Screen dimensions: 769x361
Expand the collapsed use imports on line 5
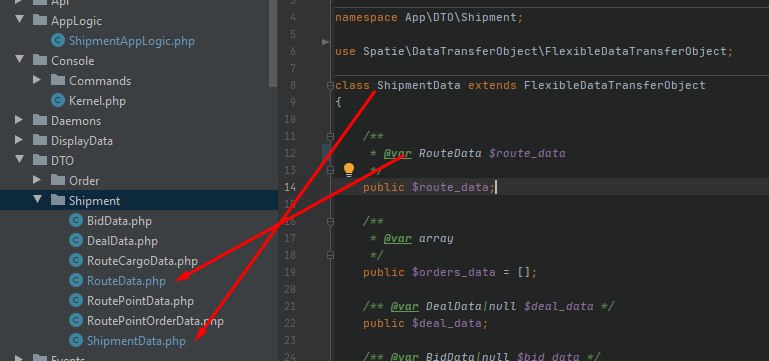[325, 42]
